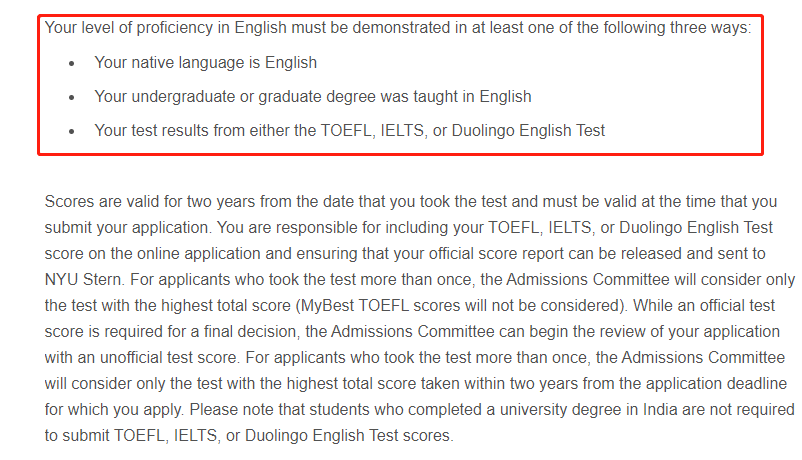Click the 'NYU Stern' text in paragraph
Screen dimensions: 802x460
[x=83, y=280]
